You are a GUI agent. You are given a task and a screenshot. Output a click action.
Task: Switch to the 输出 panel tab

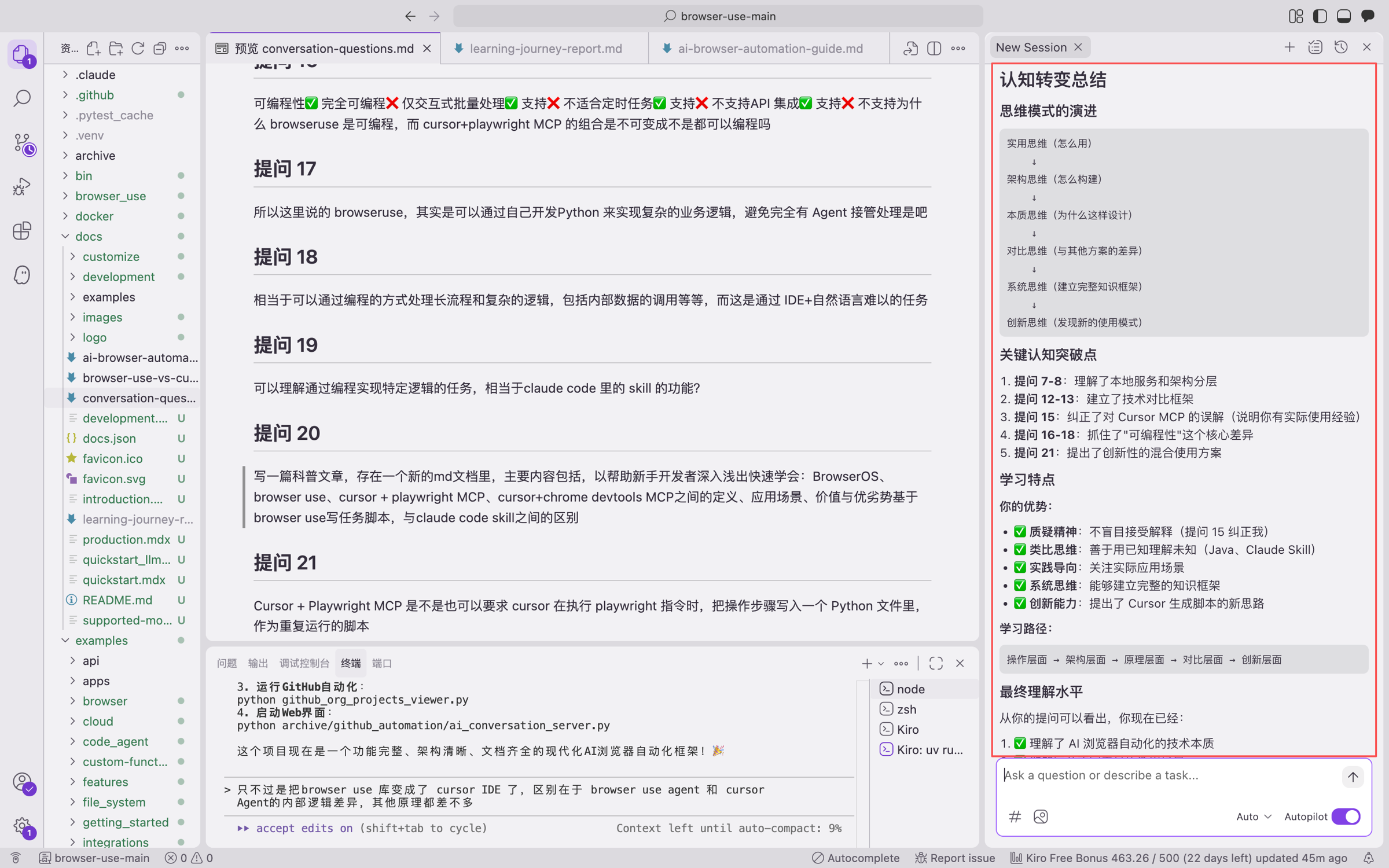coord(258,663)
